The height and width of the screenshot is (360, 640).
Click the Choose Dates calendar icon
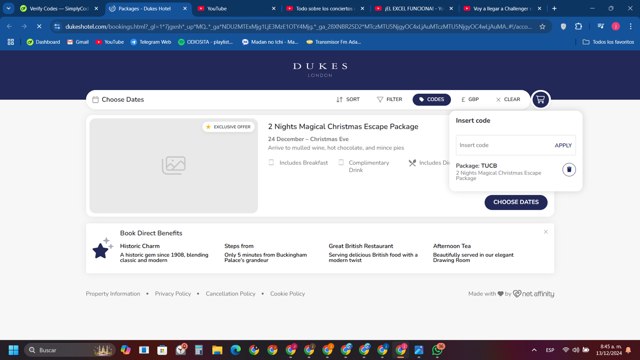pyautogui.click(x=96, y=100)
